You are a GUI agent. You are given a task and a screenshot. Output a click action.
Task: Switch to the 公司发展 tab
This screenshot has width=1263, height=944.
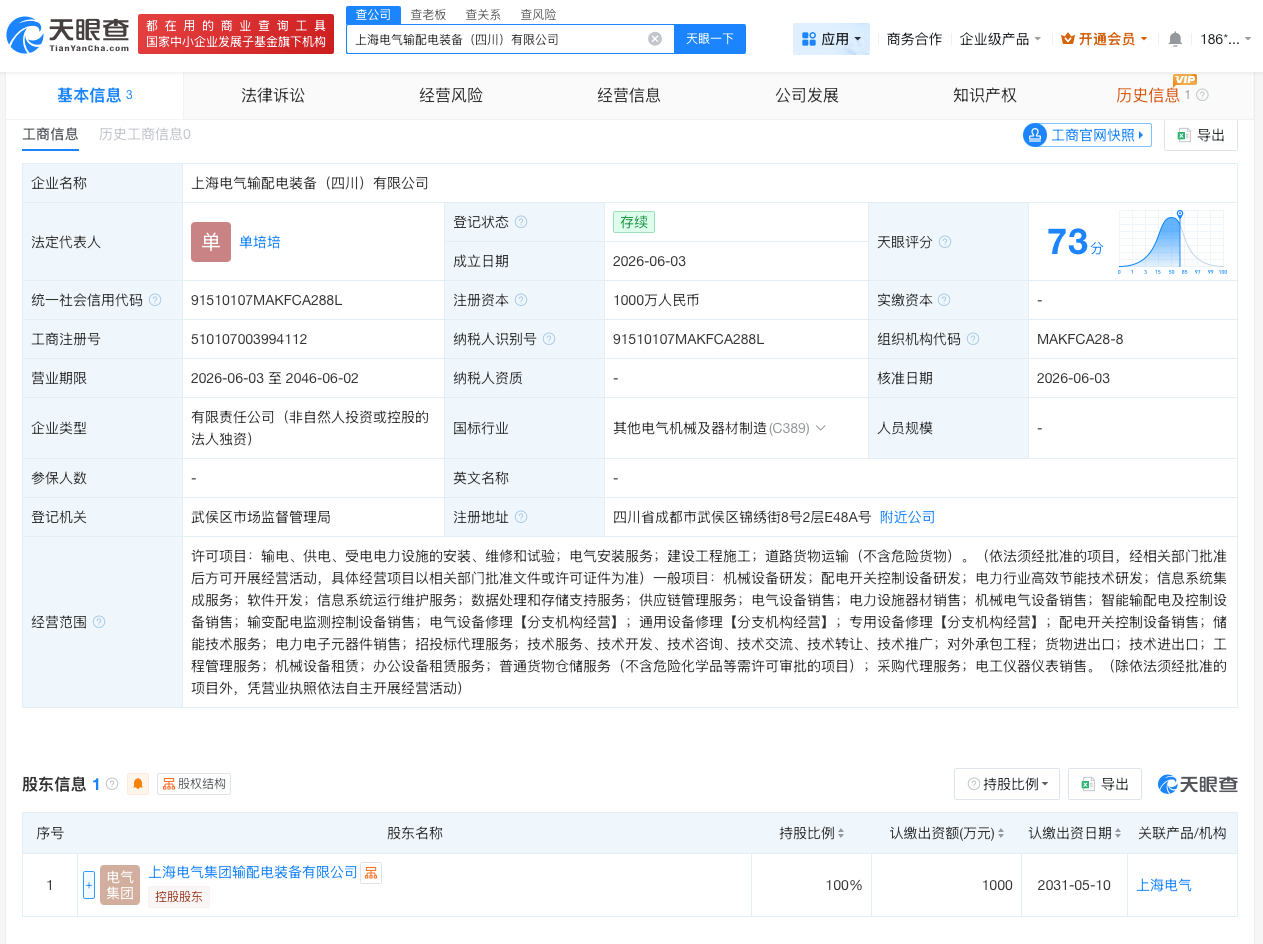coord(807,95)
